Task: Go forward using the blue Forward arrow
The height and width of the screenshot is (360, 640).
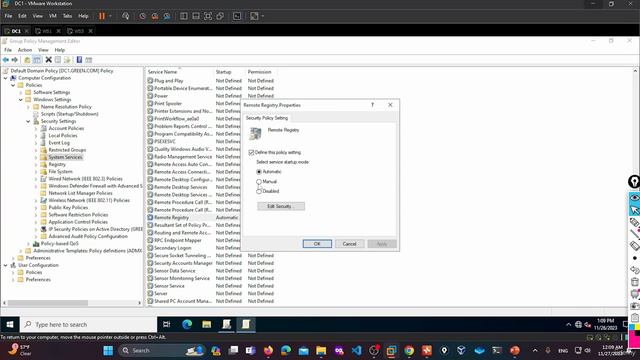Action: coord(15,60)
